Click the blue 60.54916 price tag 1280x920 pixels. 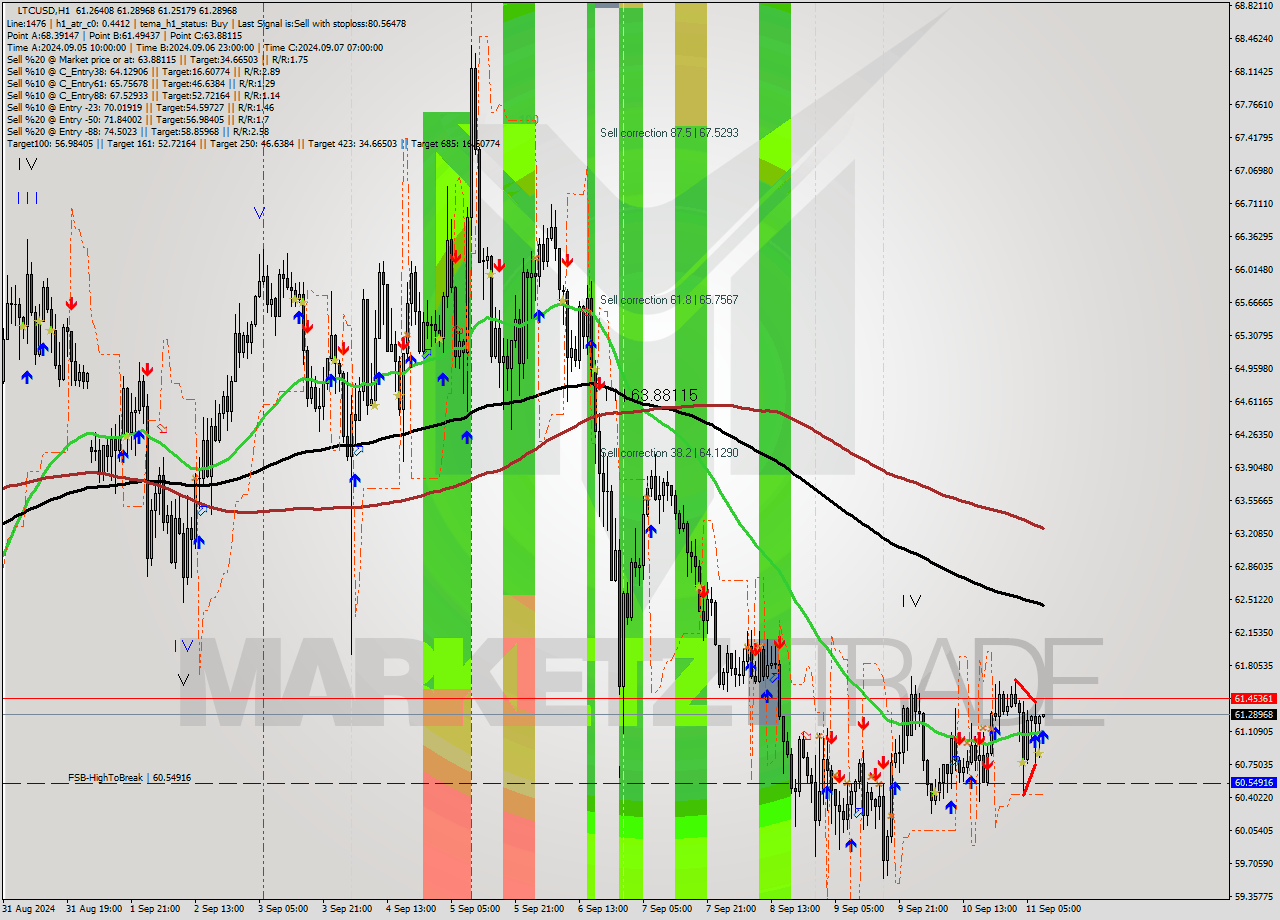point(1253,782)
